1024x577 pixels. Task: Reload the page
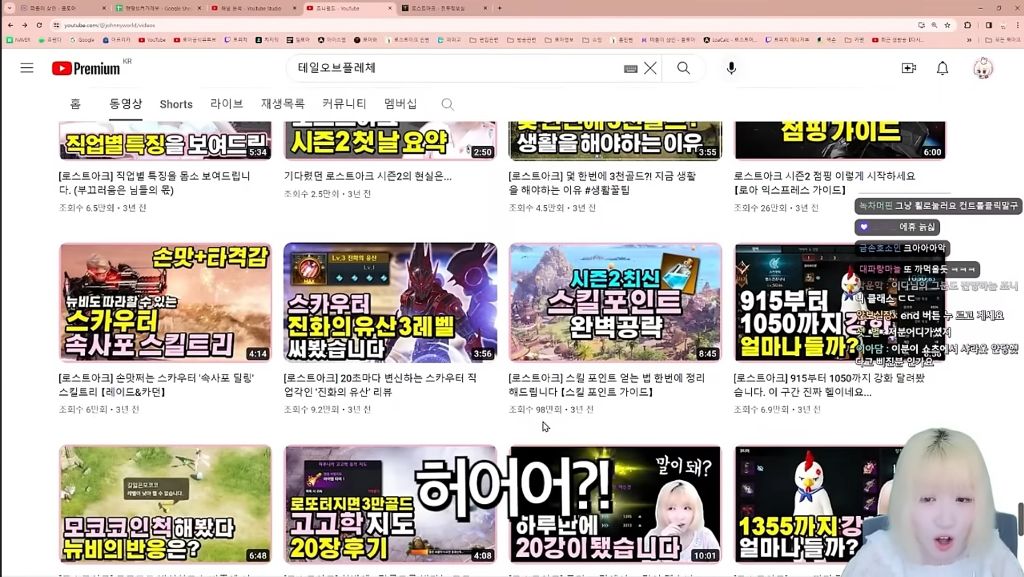tap(39, 25)
